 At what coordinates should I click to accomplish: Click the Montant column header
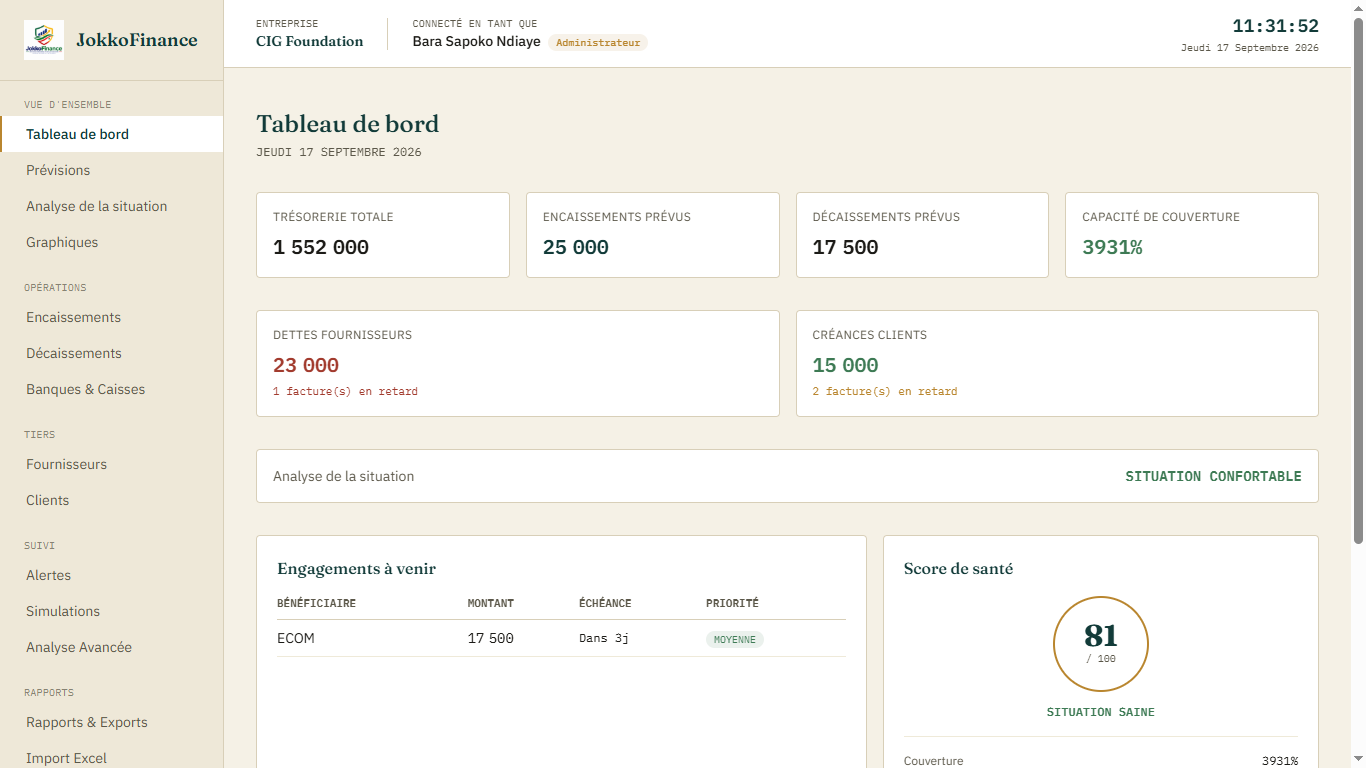pos(491,603)
